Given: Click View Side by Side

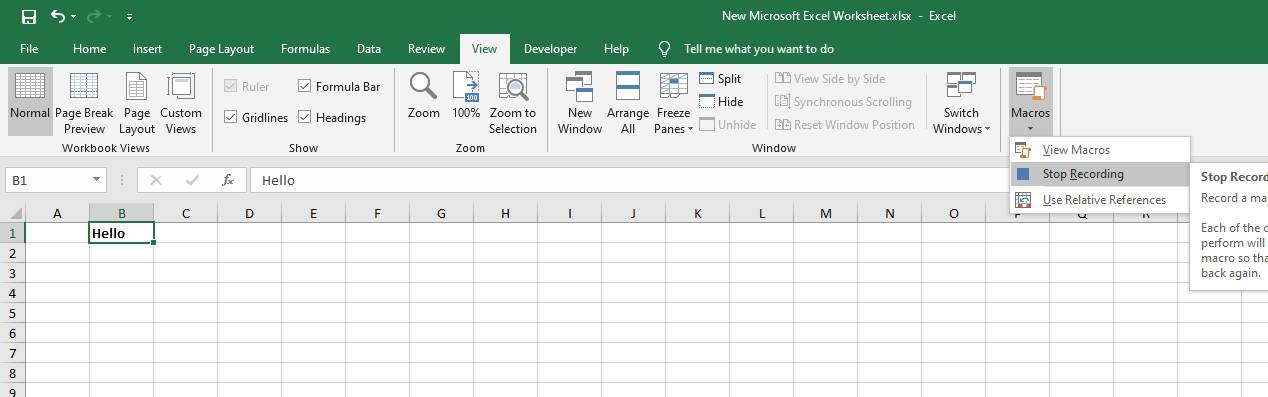Looking at the screenshot, I should 830,79.
